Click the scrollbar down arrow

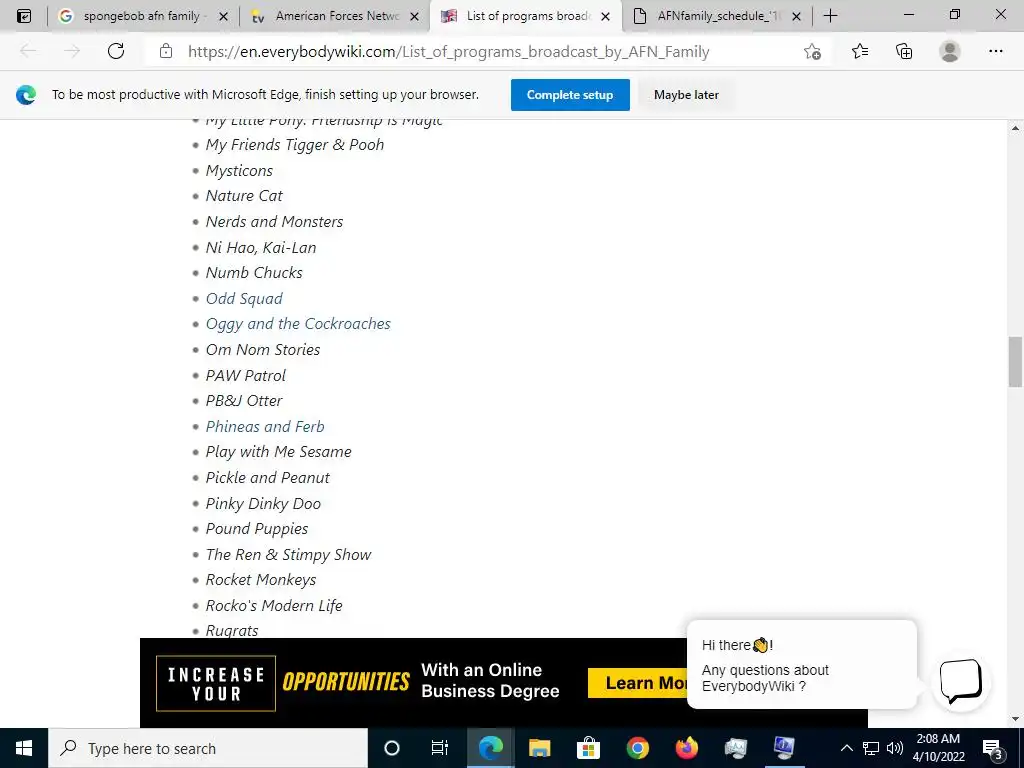coord(1015,720)
